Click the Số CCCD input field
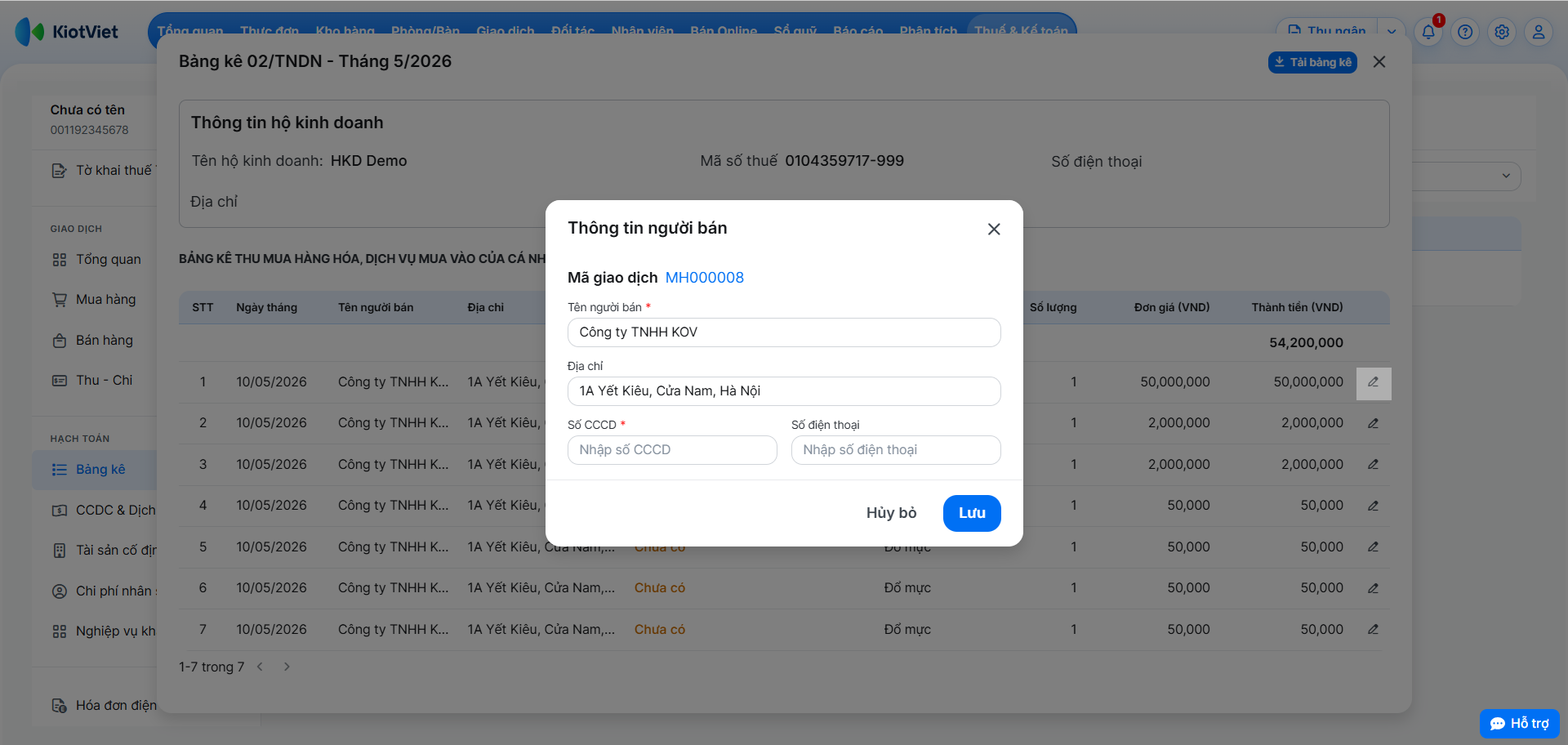 click(x=672, y=450)
